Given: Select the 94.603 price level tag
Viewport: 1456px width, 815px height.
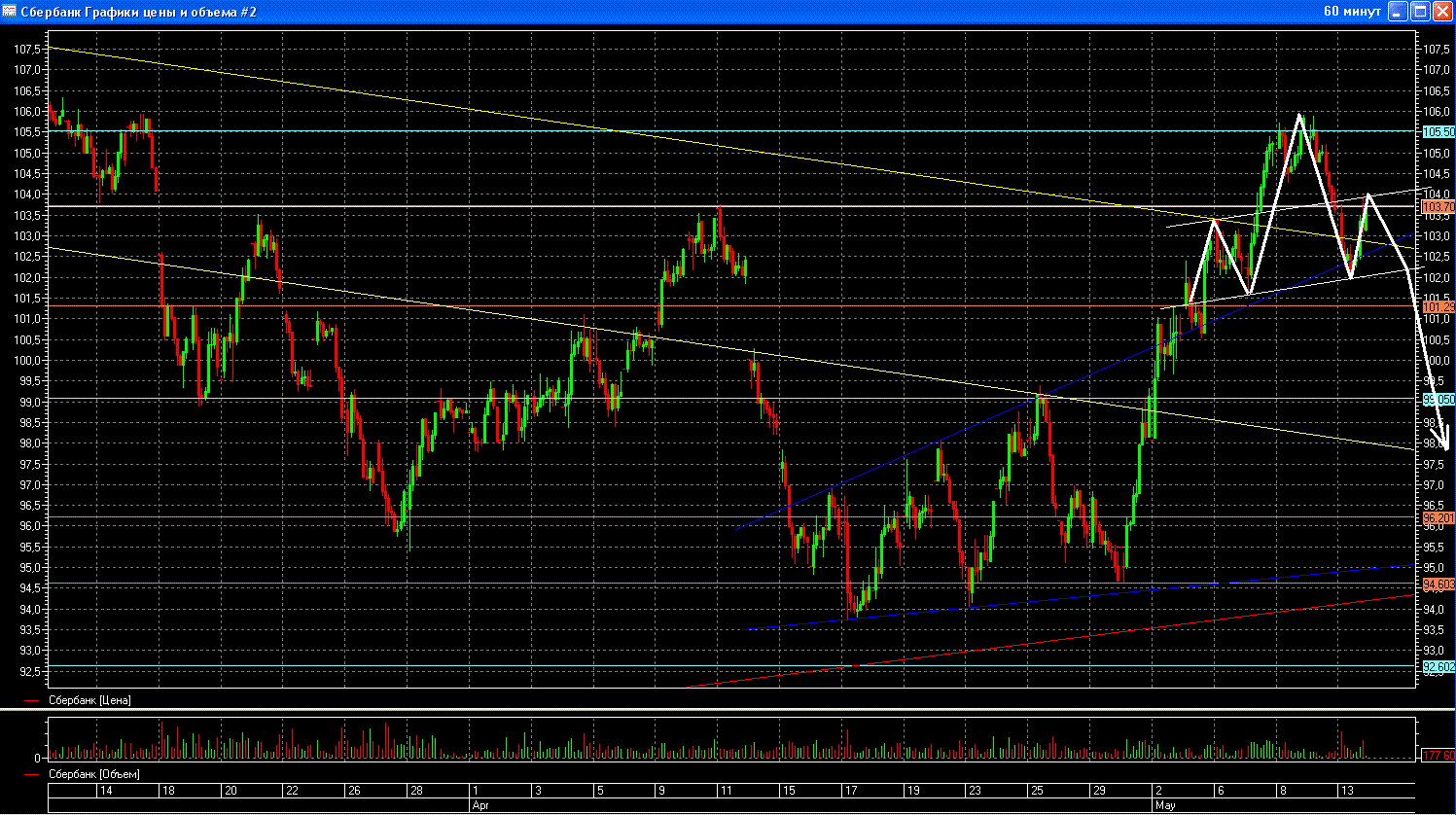Looking at the screenshot, I should 1438,585.
